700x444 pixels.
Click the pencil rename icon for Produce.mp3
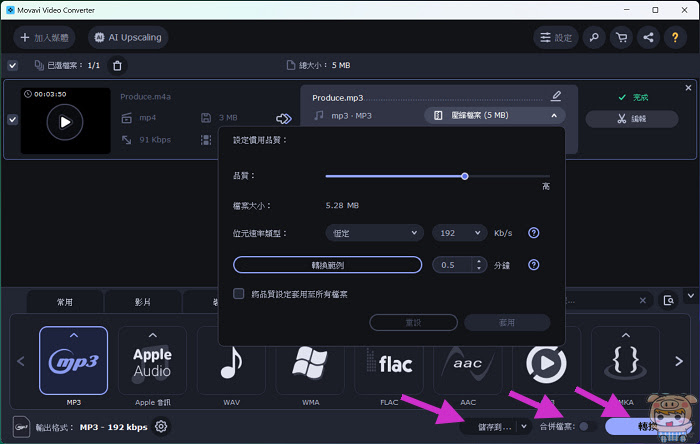556,96
